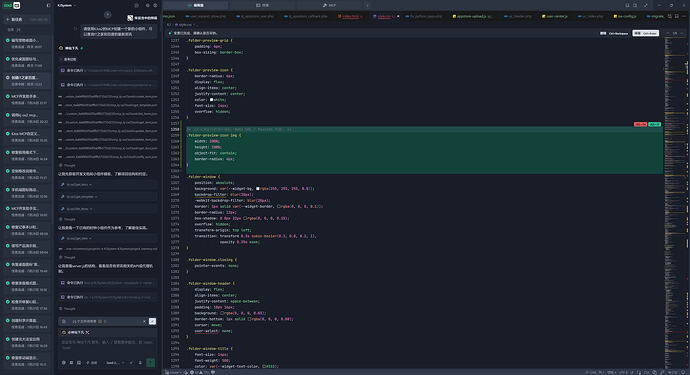This screenshot has width=690, height=375.
Task: Switch to the MCP tab at top
Action: click(330, 5)
